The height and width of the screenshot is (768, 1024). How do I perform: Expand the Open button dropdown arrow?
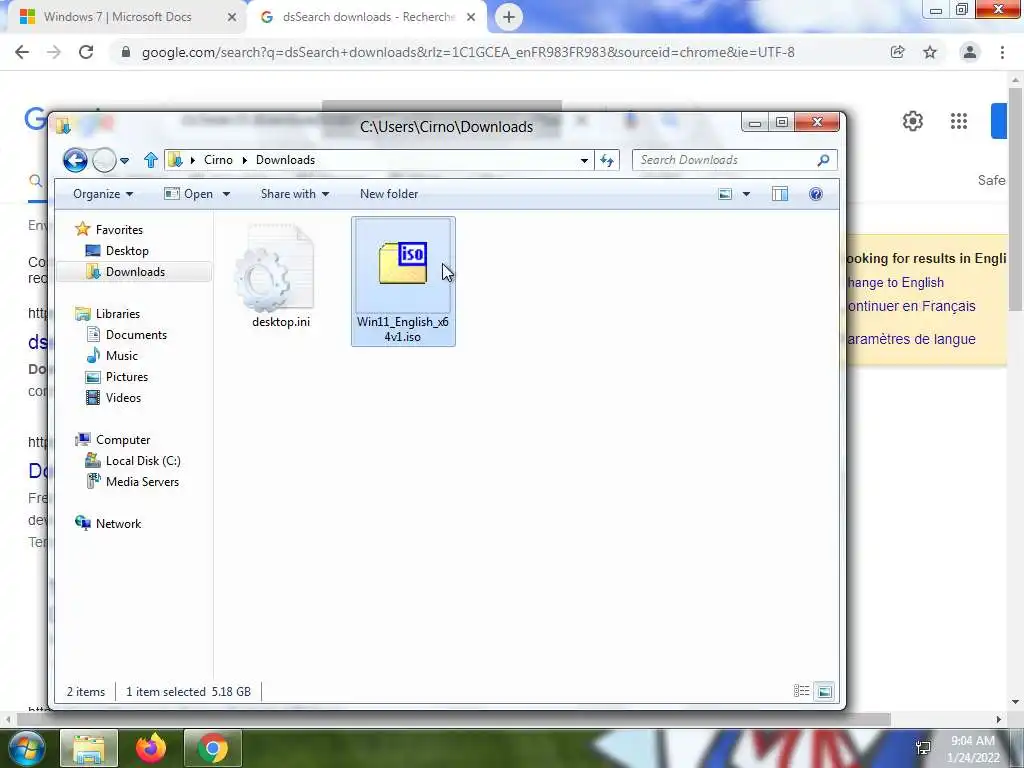tap(226, 194)
